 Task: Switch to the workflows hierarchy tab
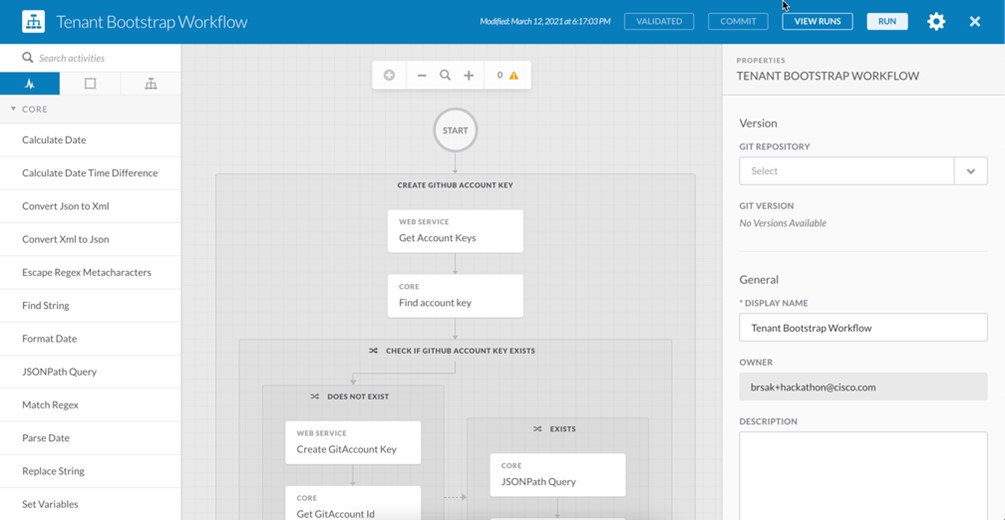point(150,84)
